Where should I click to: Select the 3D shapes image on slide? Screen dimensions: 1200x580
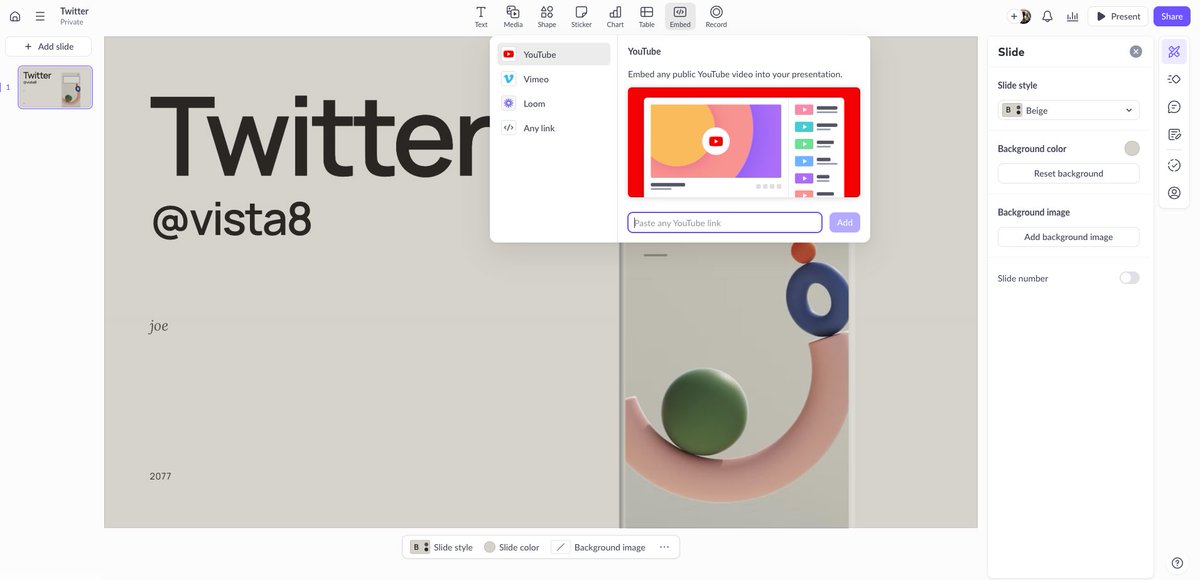735,385
